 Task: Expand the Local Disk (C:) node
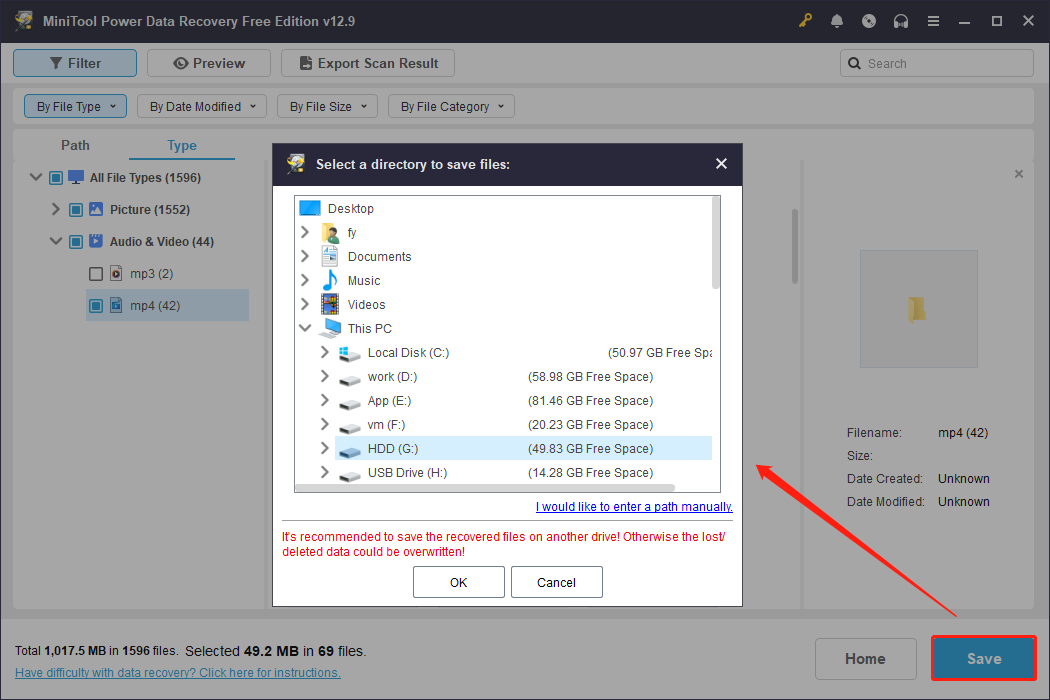[x=325, y=352]
